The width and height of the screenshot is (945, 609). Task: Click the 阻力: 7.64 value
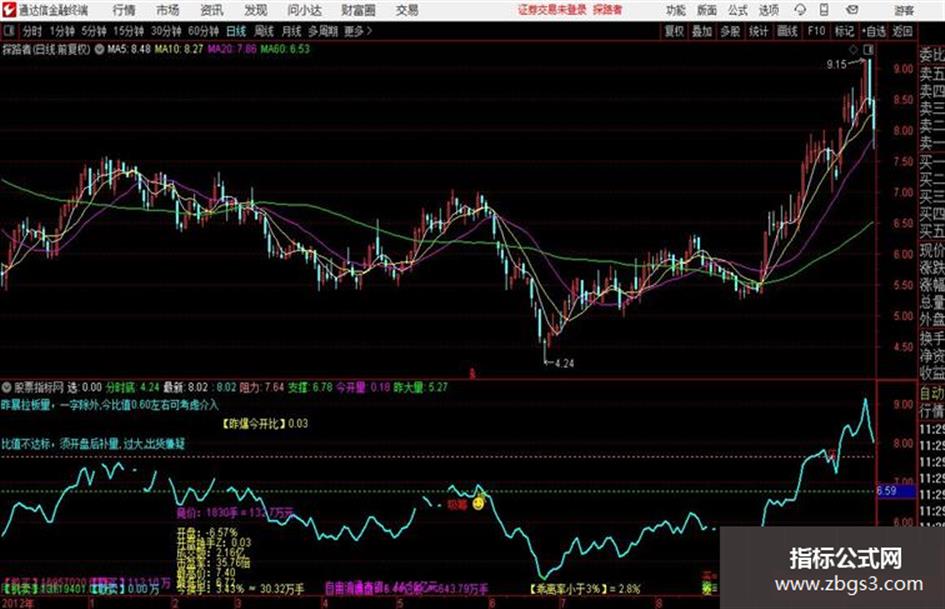pyautogui.click(x=262, y=387)
